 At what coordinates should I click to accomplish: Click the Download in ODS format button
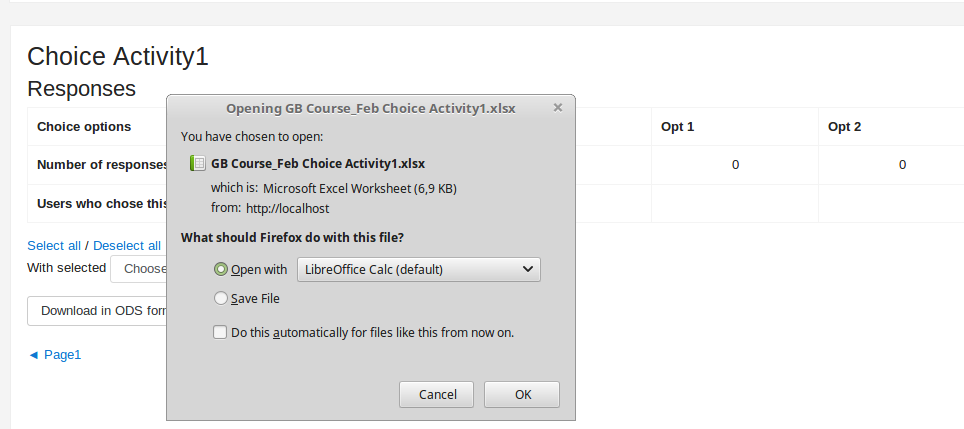[x=97, y=311]
